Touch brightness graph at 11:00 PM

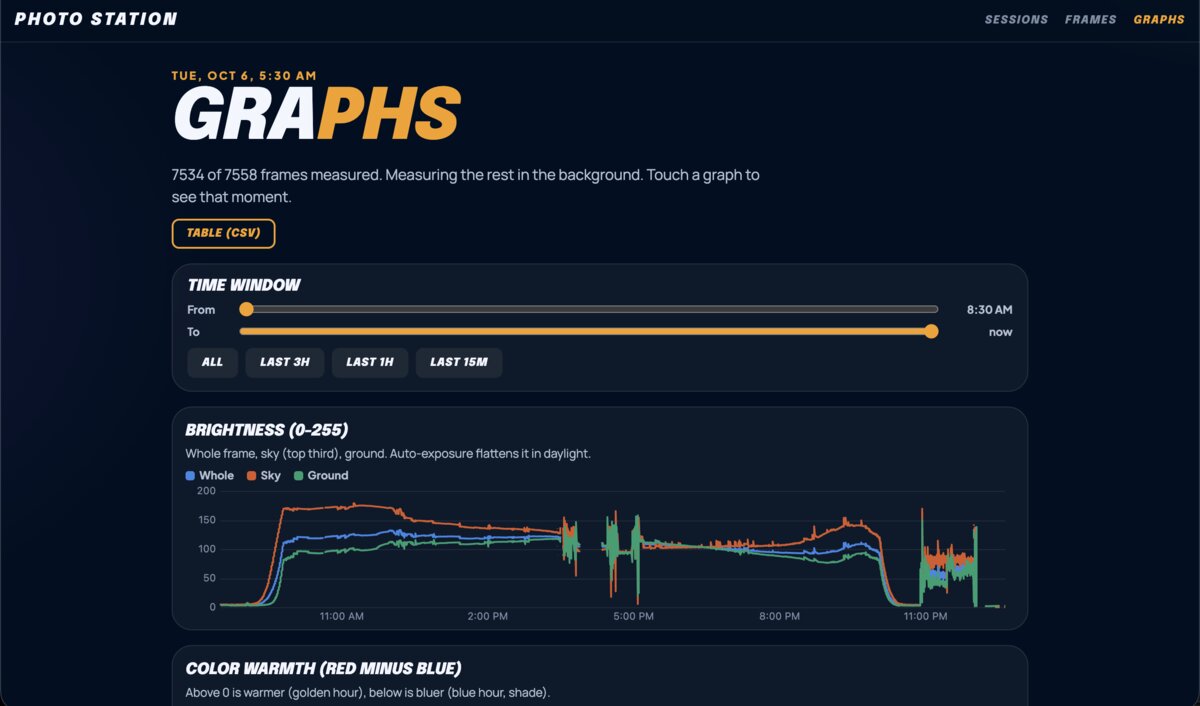point(926,548)
